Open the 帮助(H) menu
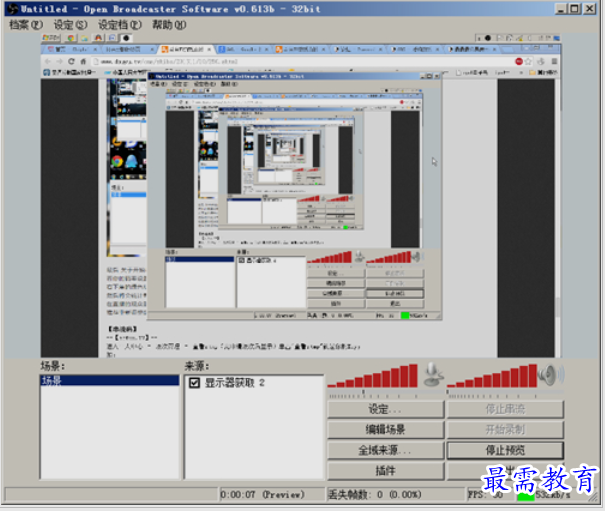Screen dimensions: 605x511 169,25
